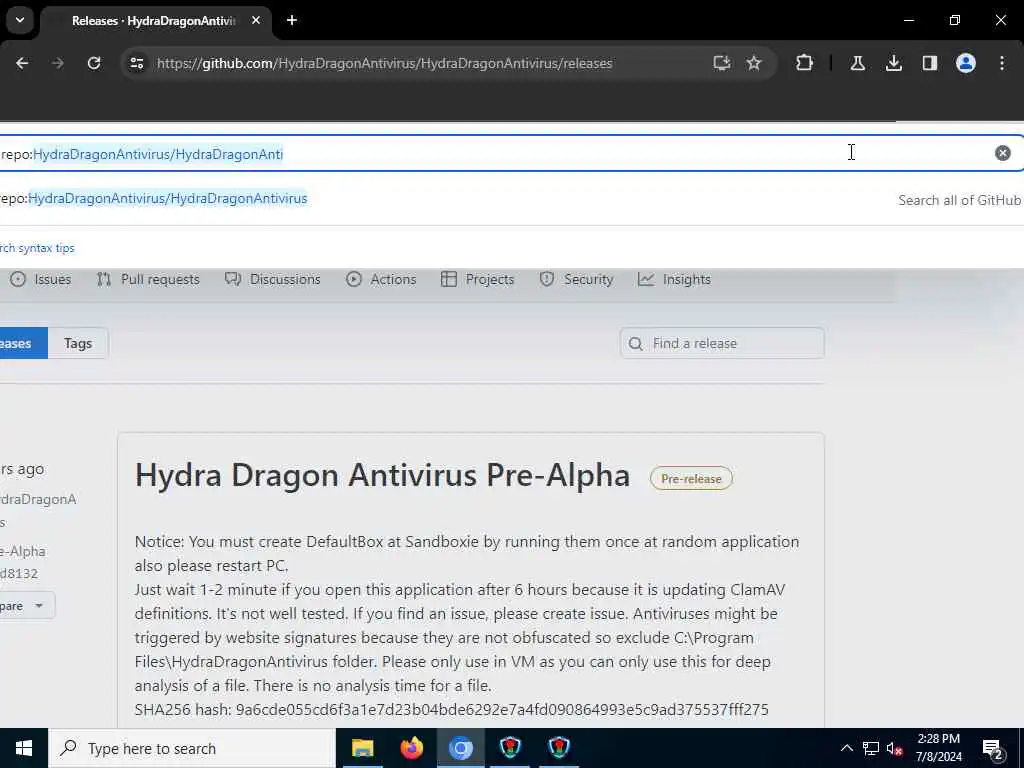Select the SHA256 hash line text

[451, 709]
